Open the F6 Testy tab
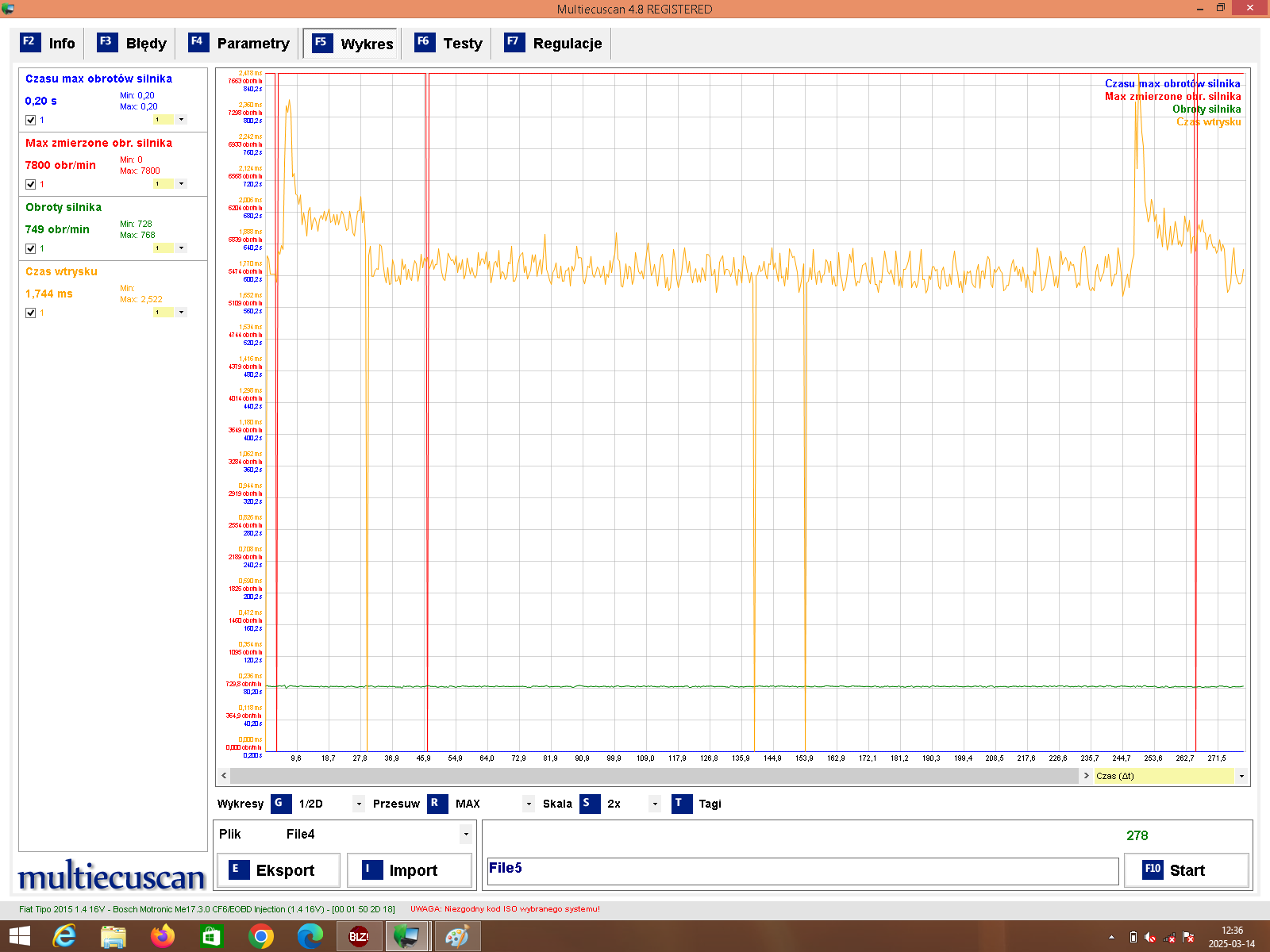1270x952 pixels. coord(448,43)
